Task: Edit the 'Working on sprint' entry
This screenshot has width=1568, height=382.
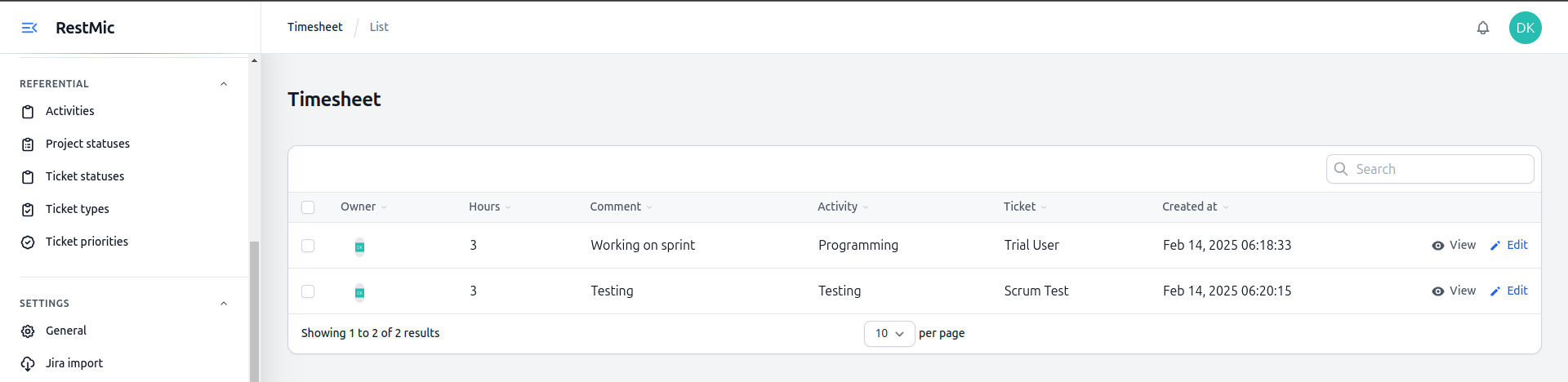Action: coord(1508,245)
